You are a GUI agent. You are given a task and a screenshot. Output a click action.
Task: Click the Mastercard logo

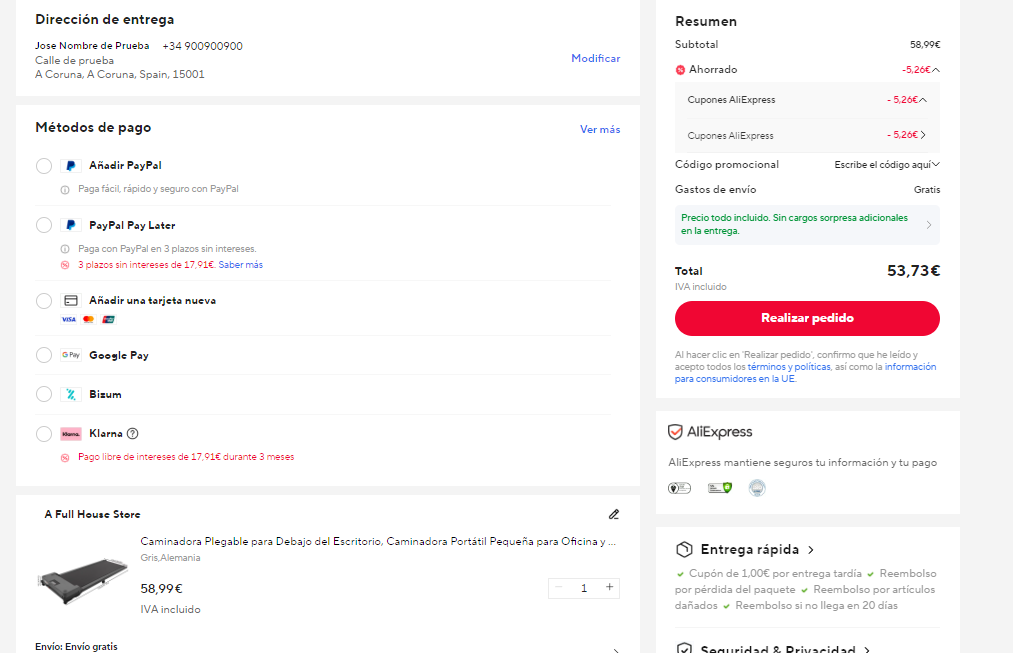(89, 320)
